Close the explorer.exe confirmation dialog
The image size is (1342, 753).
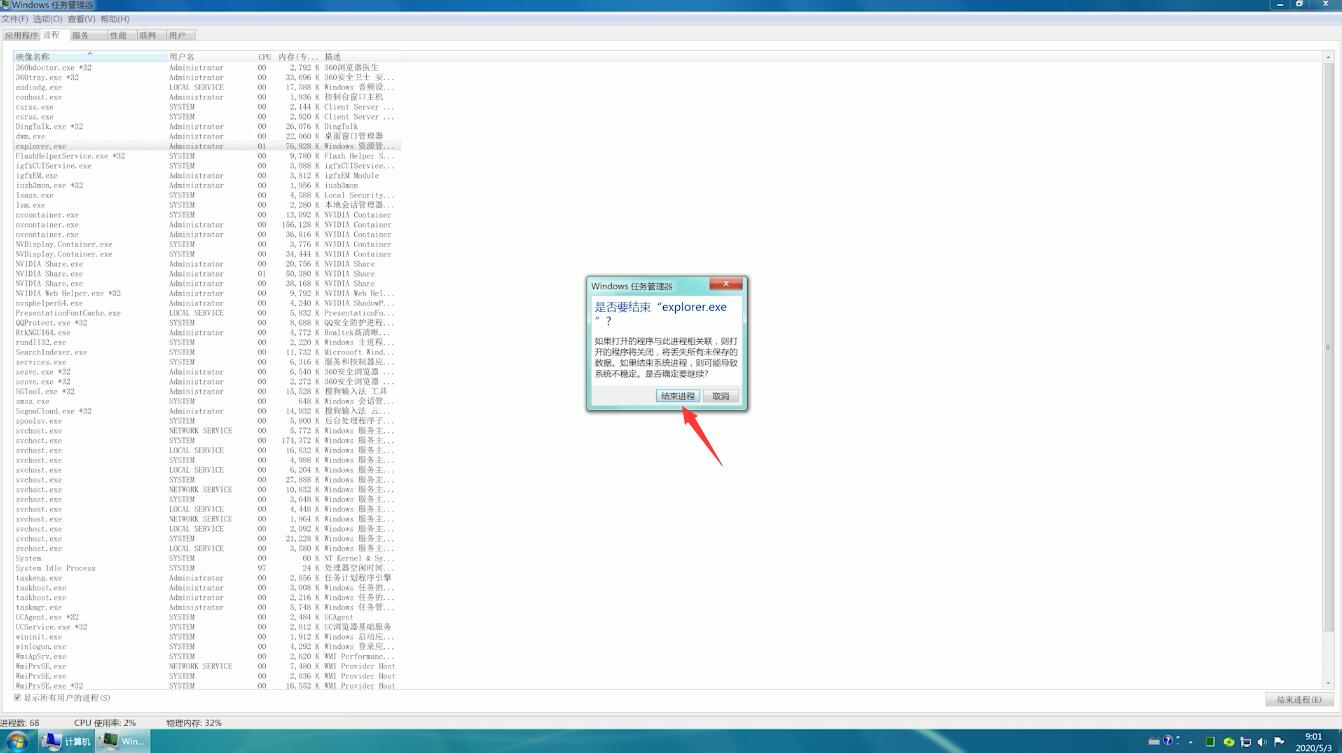(x=726, y=284)
